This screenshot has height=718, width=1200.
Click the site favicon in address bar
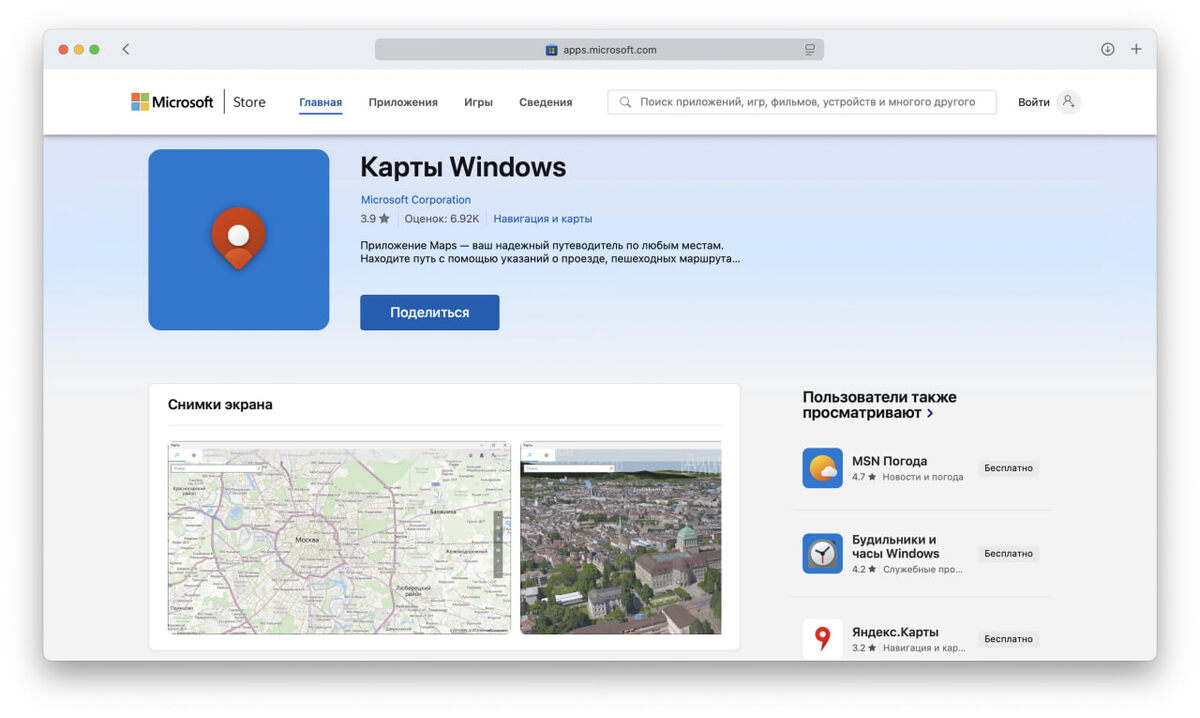551,50
